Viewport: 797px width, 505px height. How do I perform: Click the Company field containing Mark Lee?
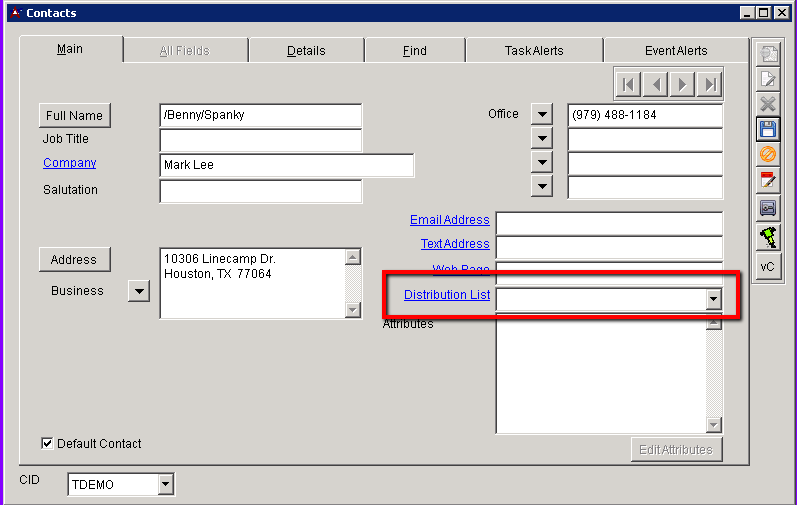tap(287, 165)
